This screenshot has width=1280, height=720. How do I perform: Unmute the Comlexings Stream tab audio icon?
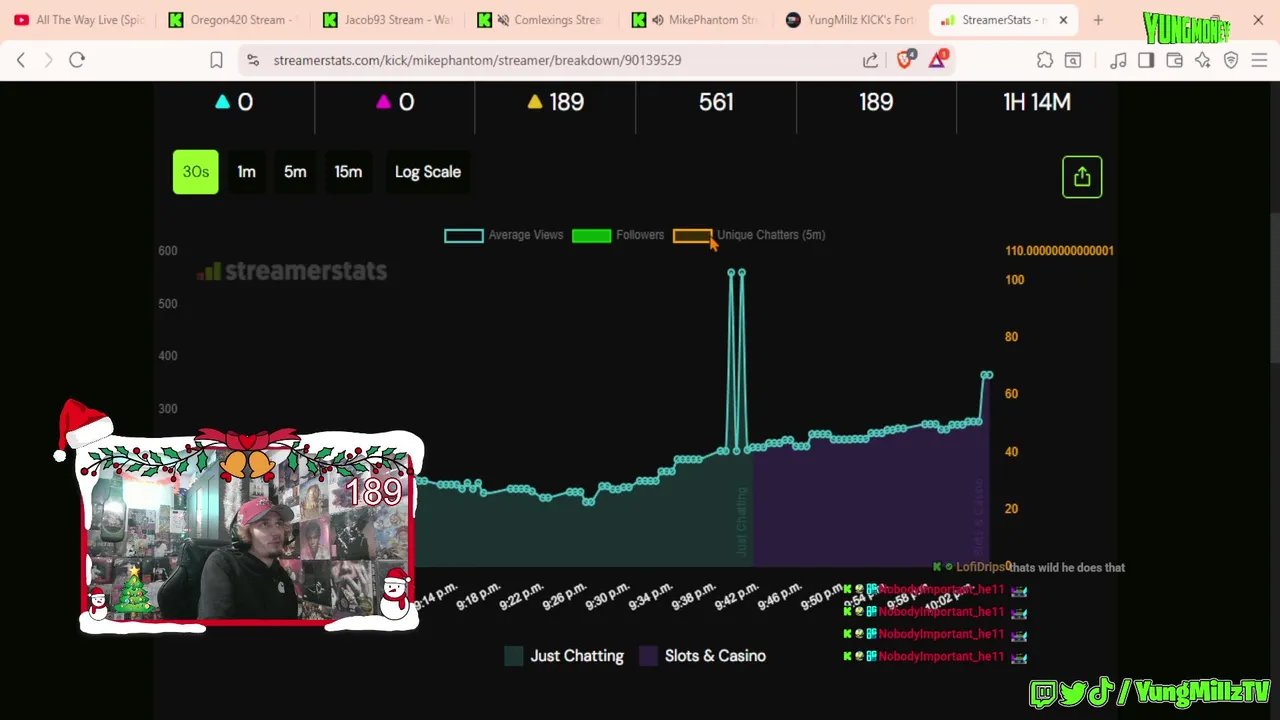pyautogui.click(x=505, y=20)
